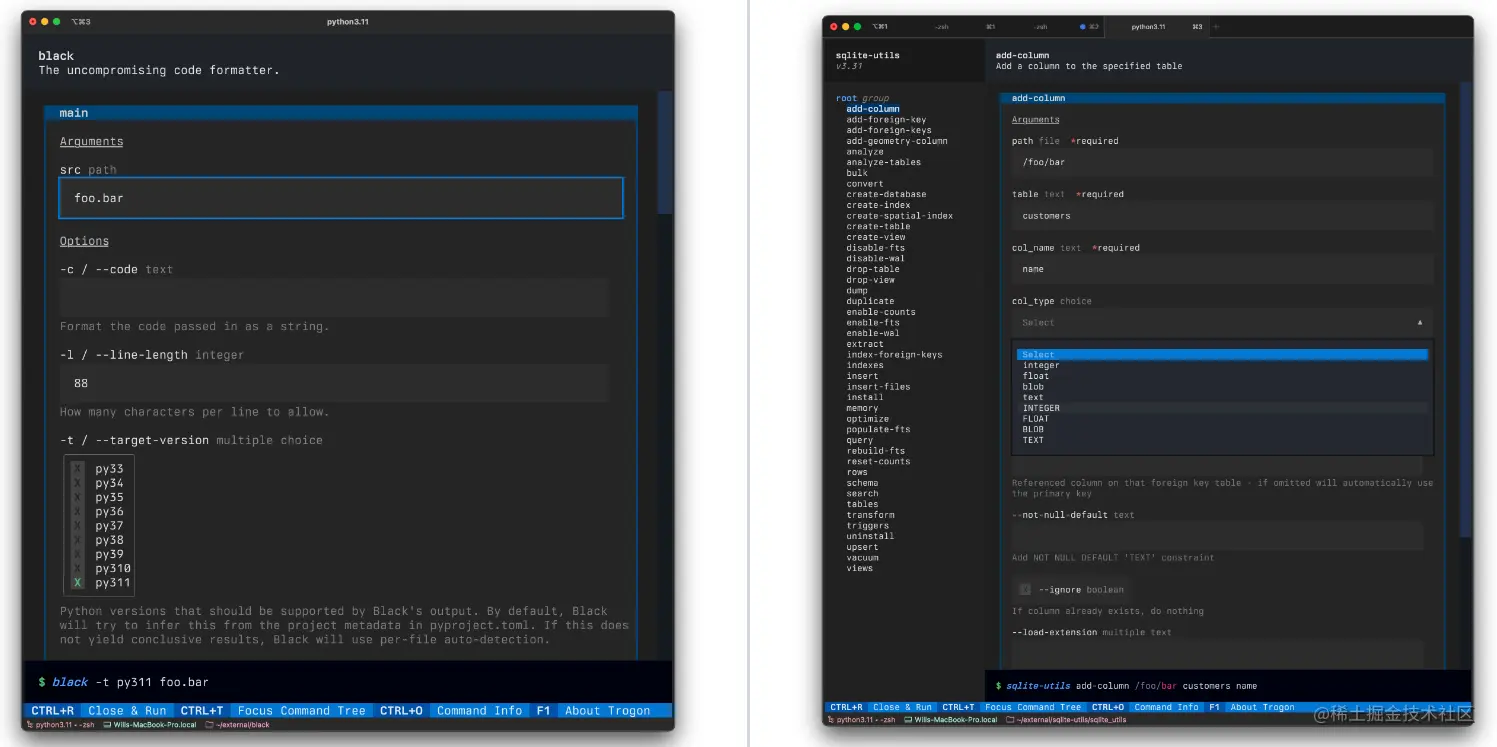Select integer from the col_type dropdown list
The width and height of the screenshot is (1497, 747).
click(1041, 365)
